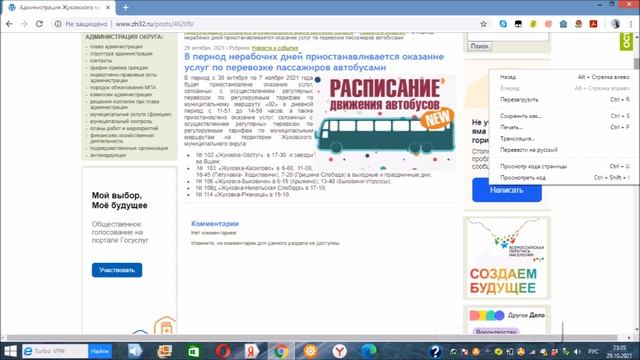Viewport: 640px width, 360px height.
Task: Open the Chrome profile avatar
Action: pyautogui.click(x=616, y=24)
